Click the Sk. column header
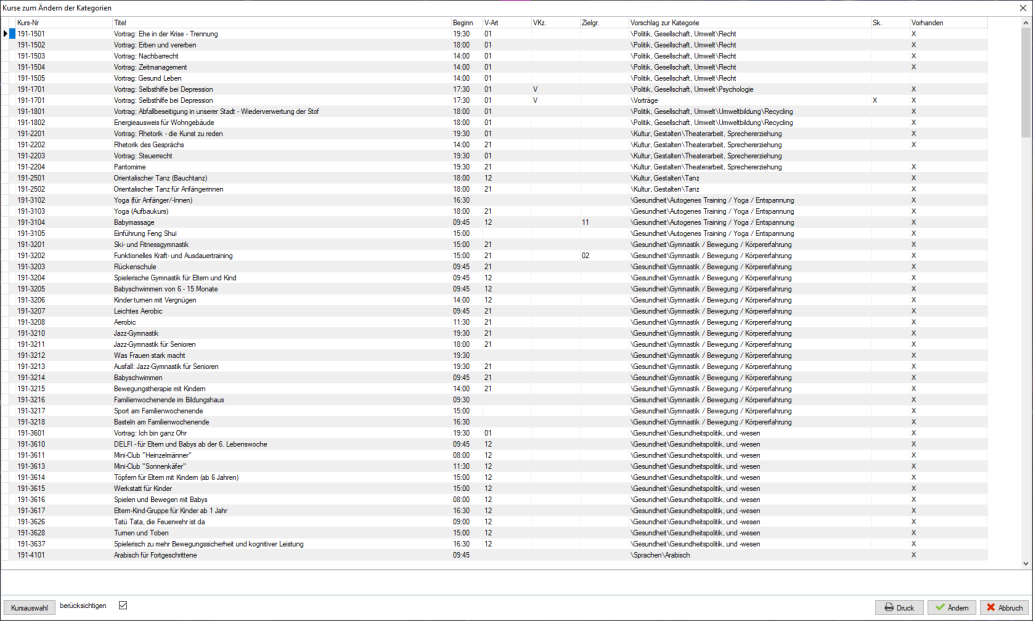This screenshot has height=621, width=1033. pyautogui.click(x=890, y=22)
